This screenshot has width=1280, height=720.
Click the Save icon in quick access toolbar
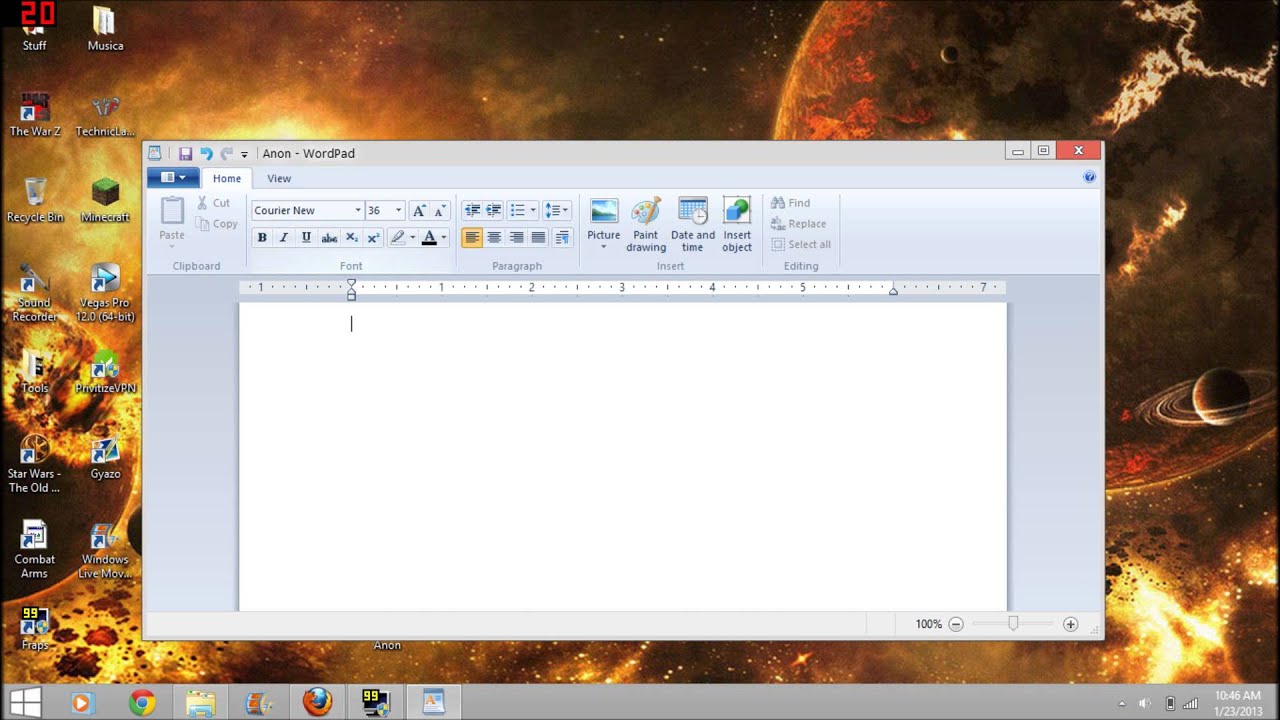pyautogui.click(x=185, y=153)
